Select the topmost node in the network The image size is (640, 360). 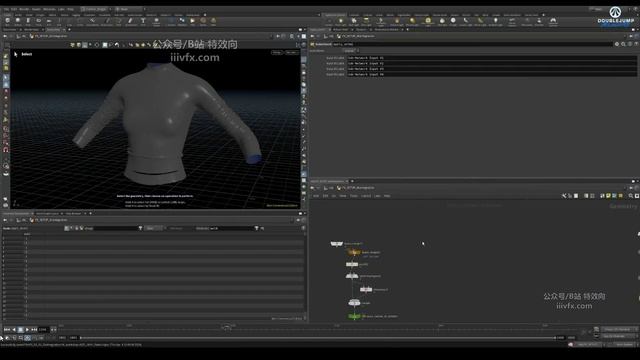point(337,244)
